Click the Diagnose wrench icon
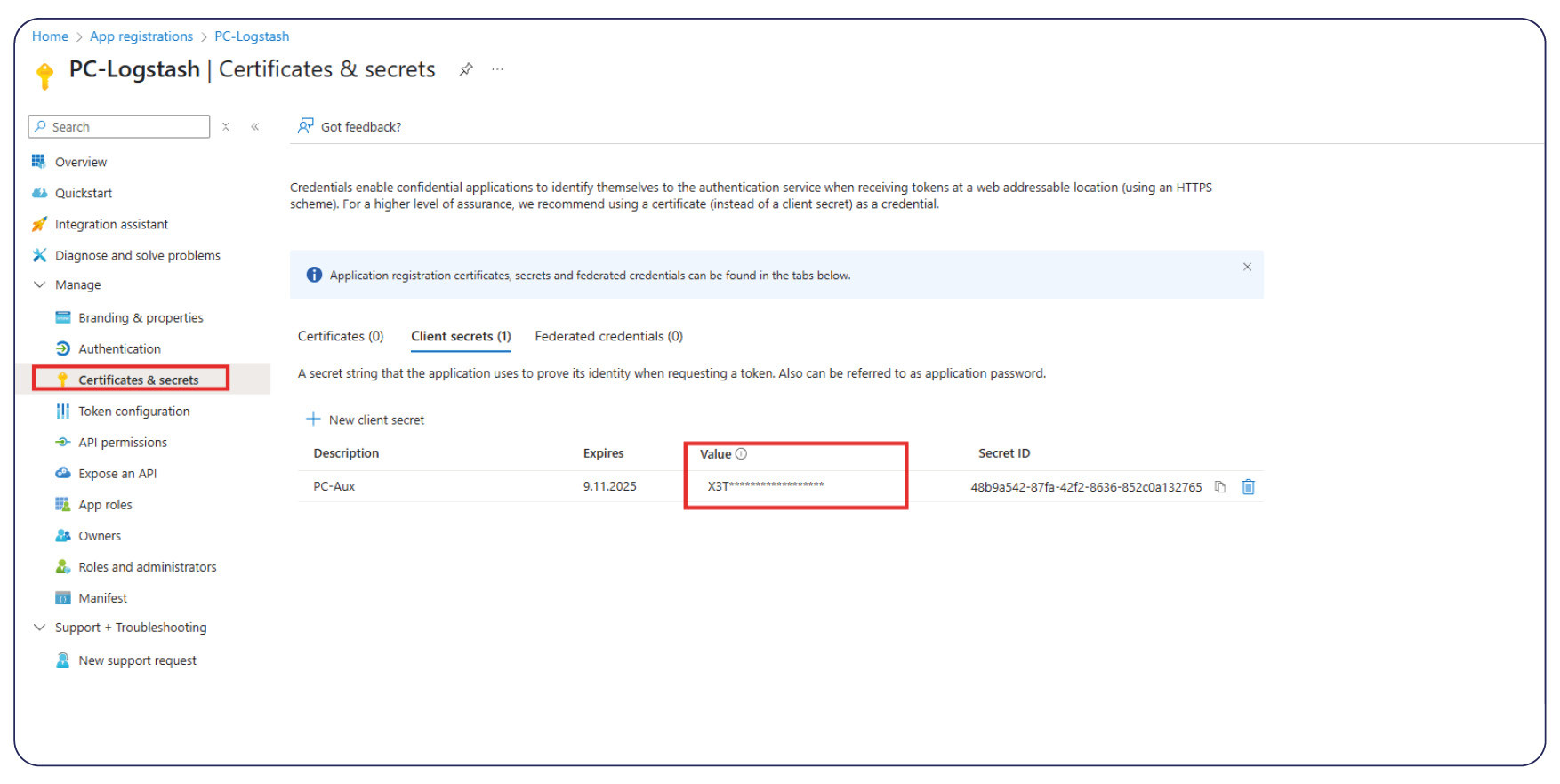1560x784 pixels. click(39, 255)
